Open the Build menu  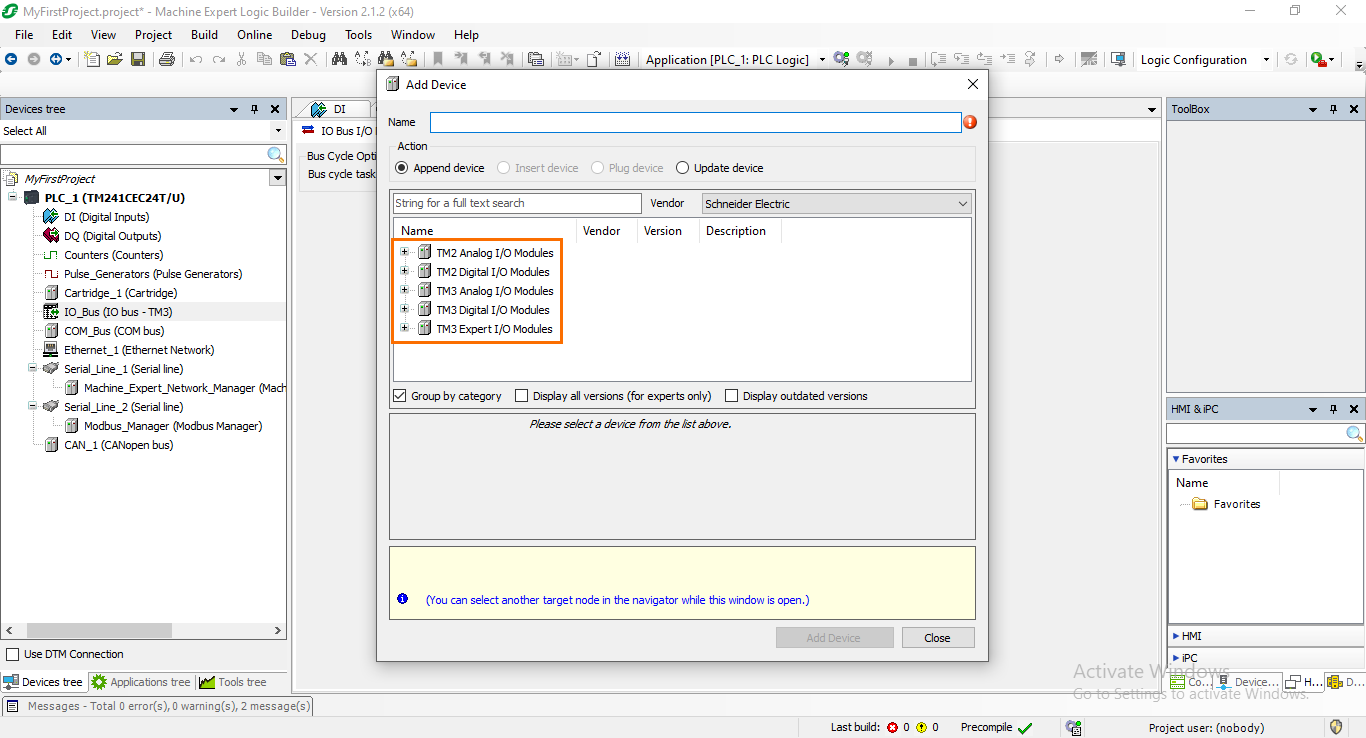204,35
